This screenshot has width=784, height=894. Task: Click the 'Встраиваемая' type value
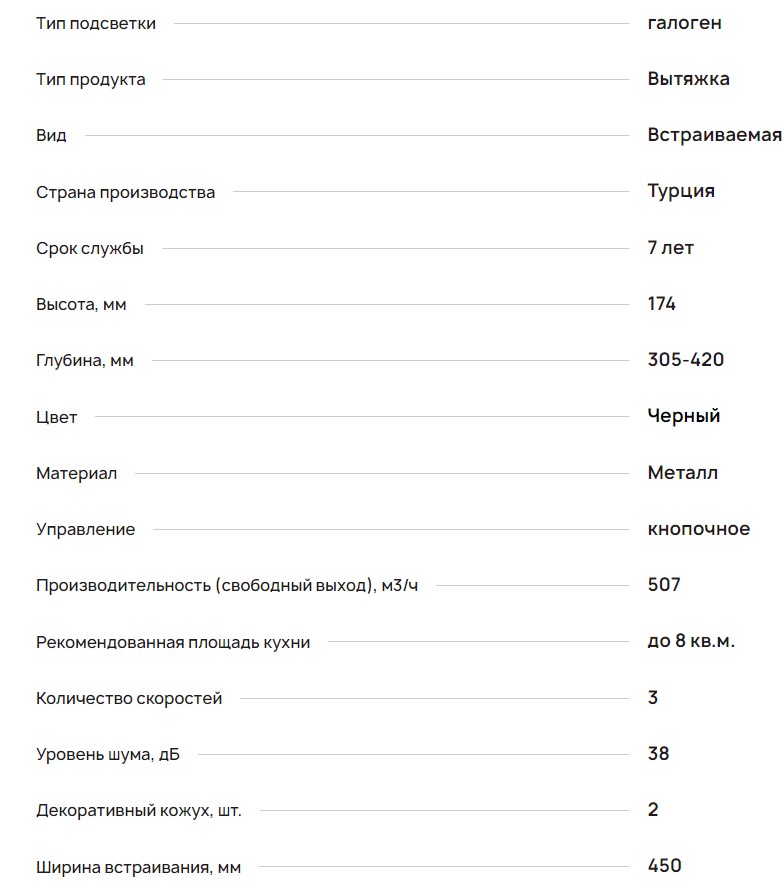714,135
